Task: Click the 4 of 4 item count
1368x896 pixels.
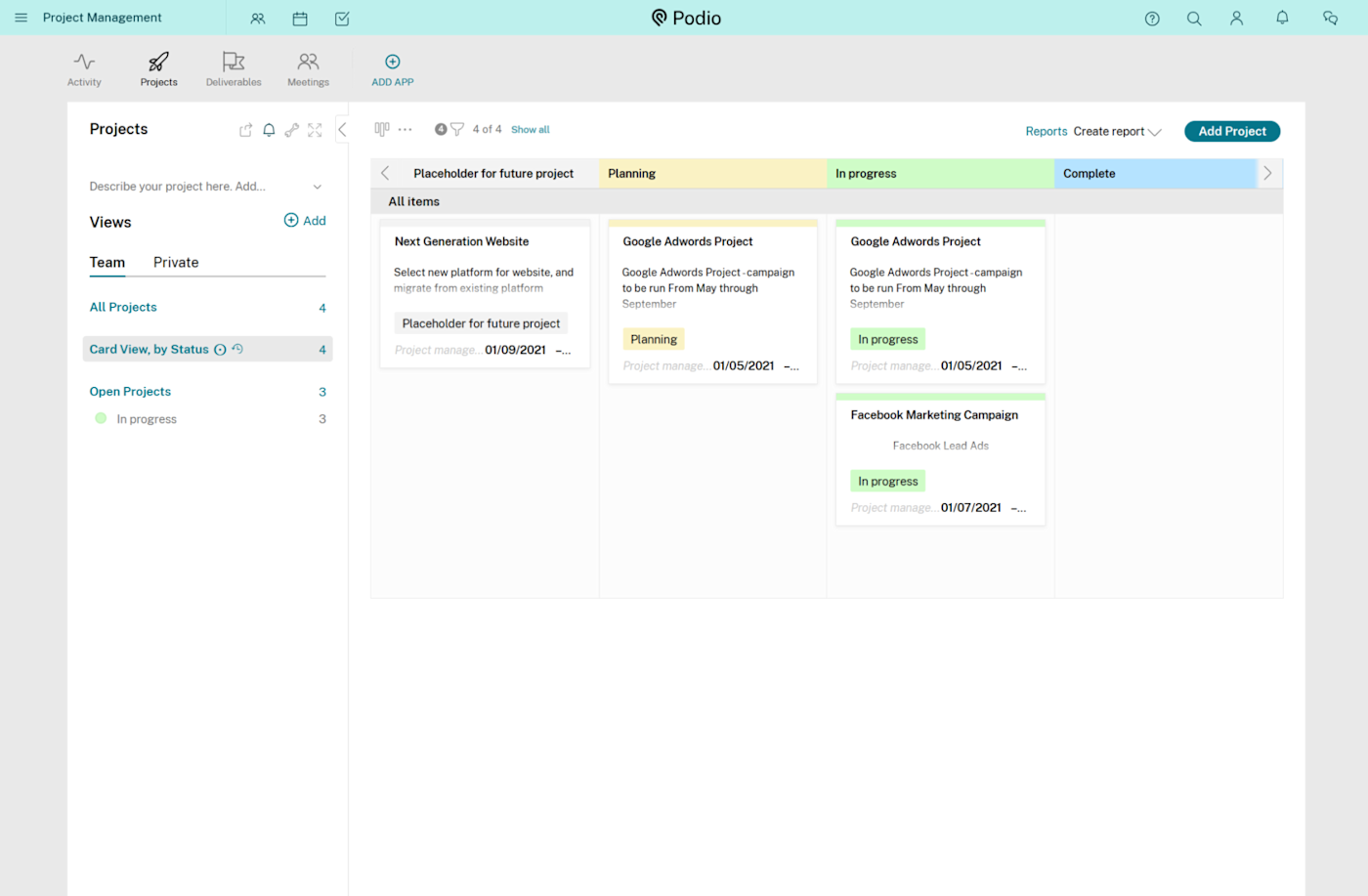Action: [487, 129]
